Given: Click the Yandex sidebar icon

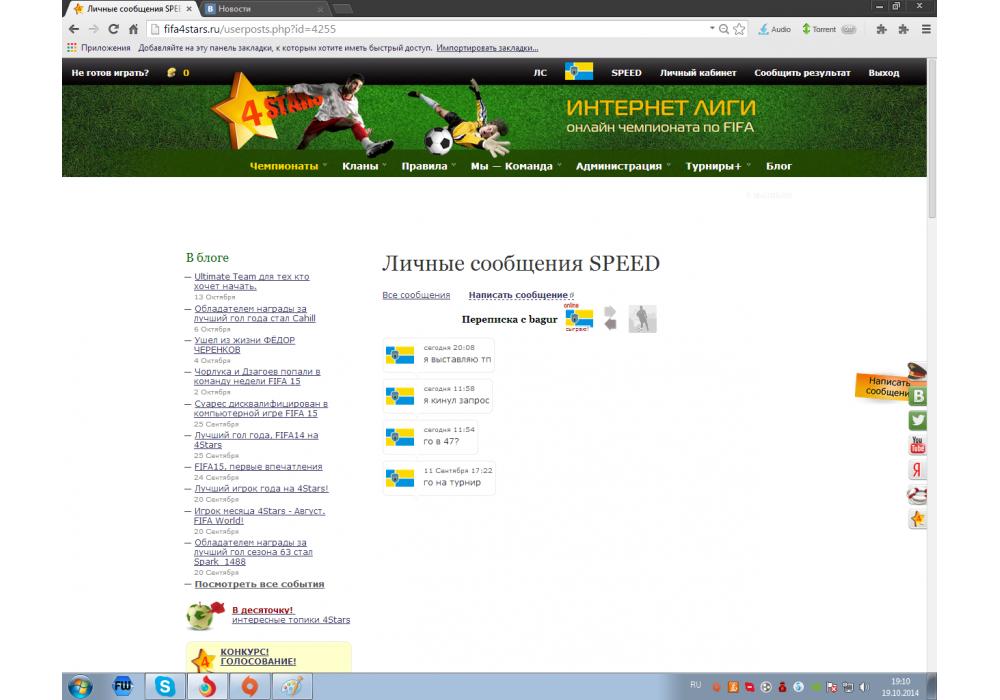Looking at the screenshot, I should point(917,470).
